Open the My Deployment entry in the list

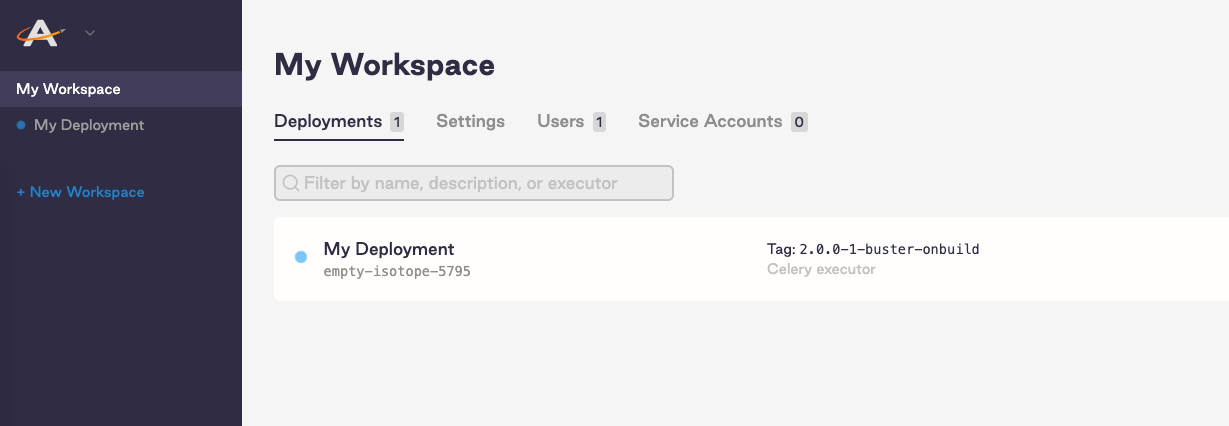click(x=389, y=249)
